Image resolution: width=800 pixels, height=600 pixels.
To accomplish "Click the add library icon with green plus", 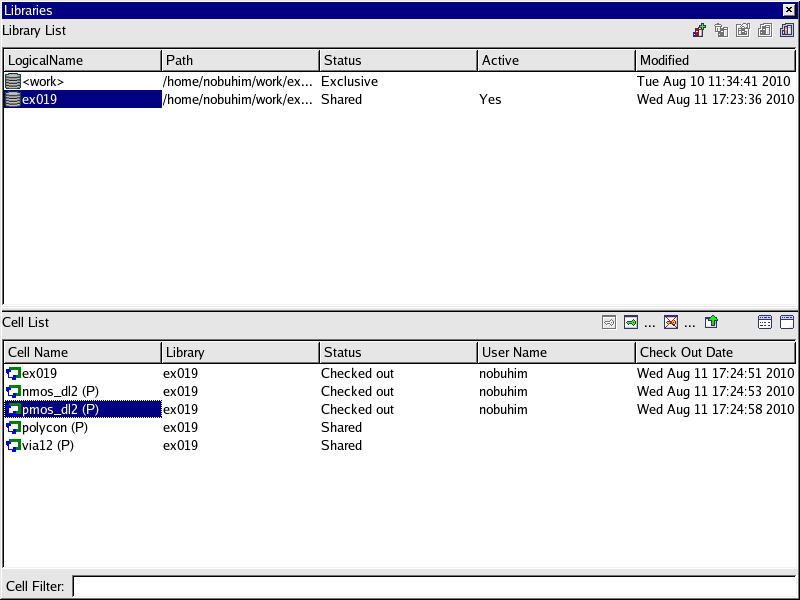I will coord(699,31).
